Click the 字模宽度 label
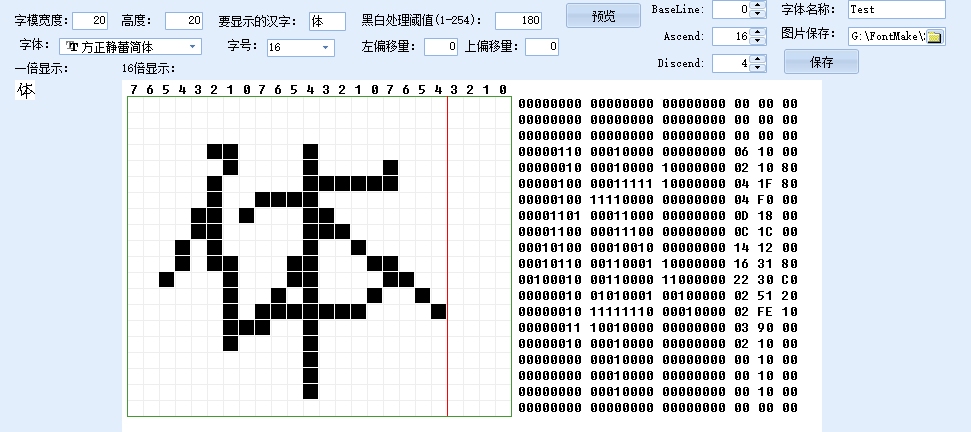 41,20
